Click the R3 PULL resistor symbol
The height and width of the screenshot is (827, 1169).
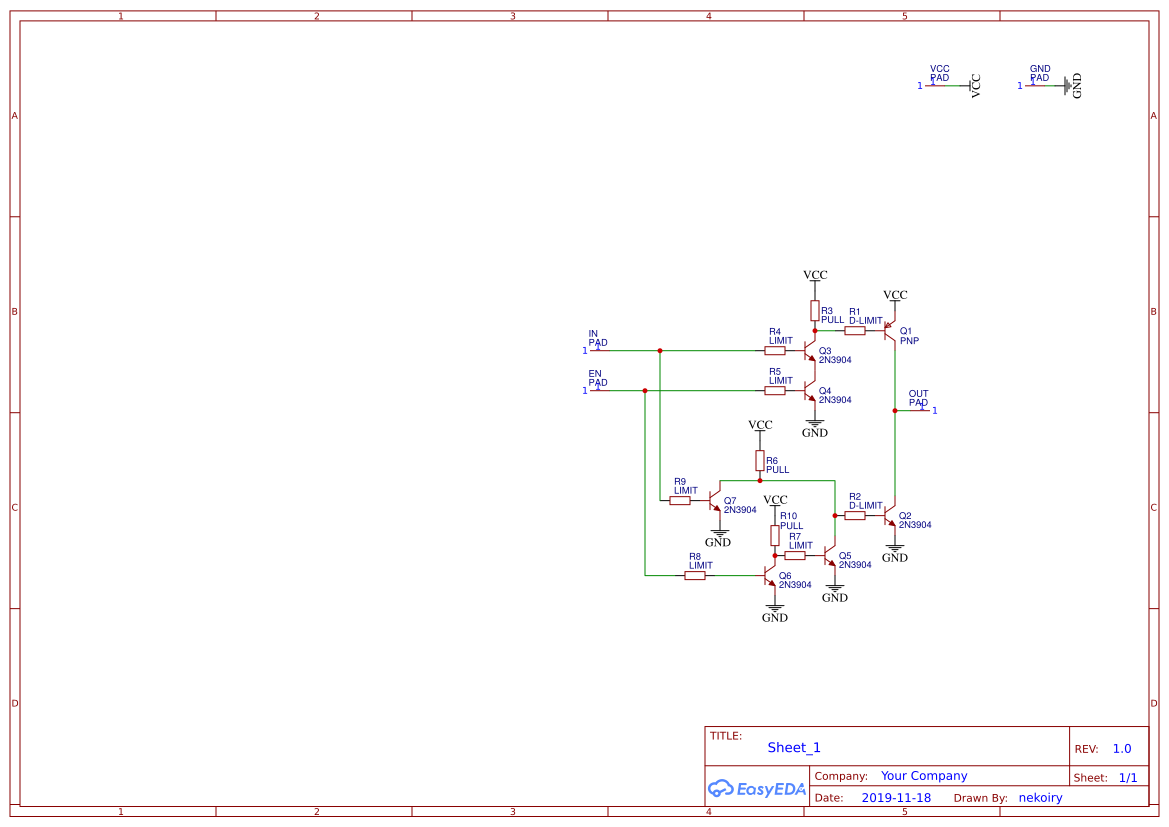(x=815, y=311)
